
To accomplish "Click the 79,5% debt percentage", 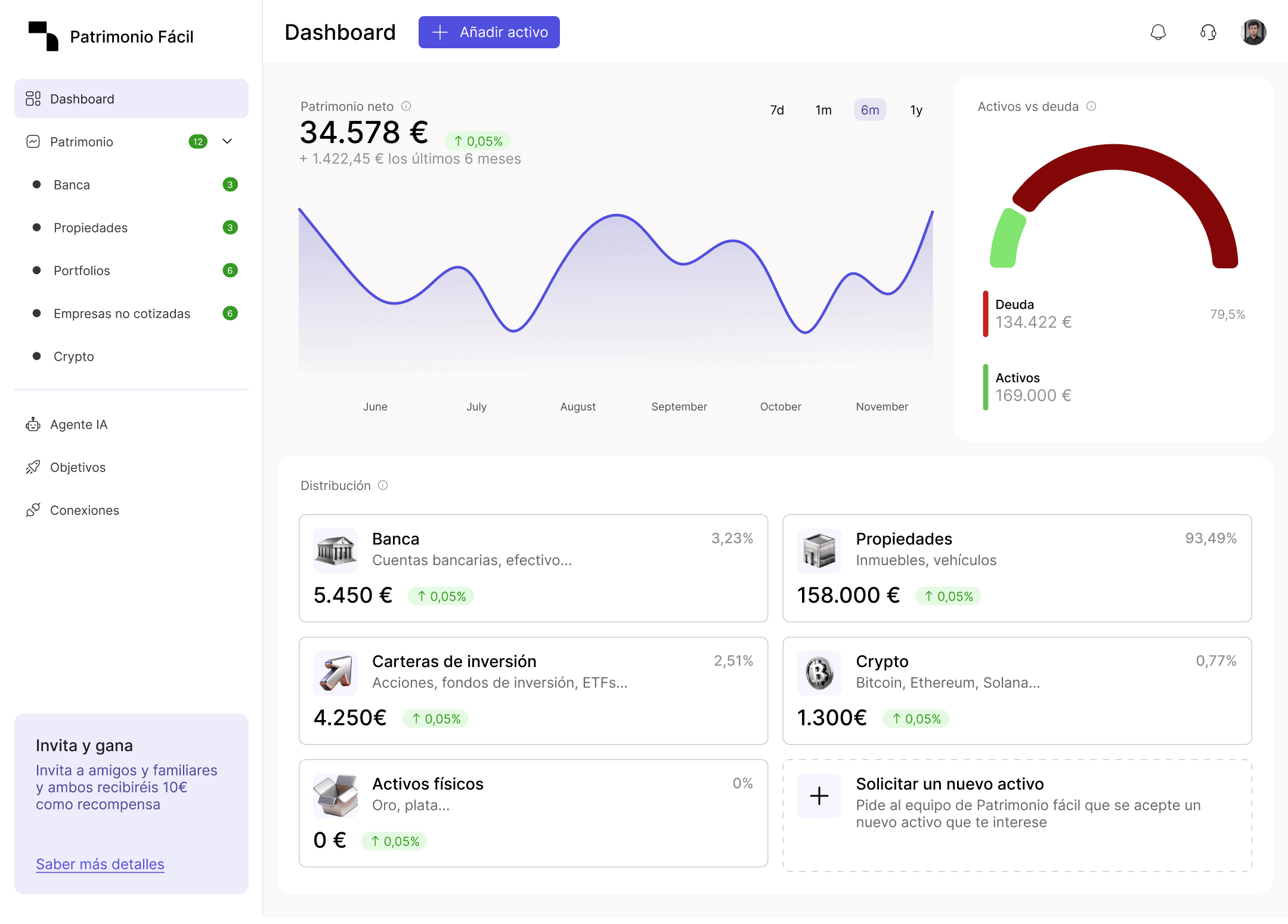I will [x=1227, y=315].
